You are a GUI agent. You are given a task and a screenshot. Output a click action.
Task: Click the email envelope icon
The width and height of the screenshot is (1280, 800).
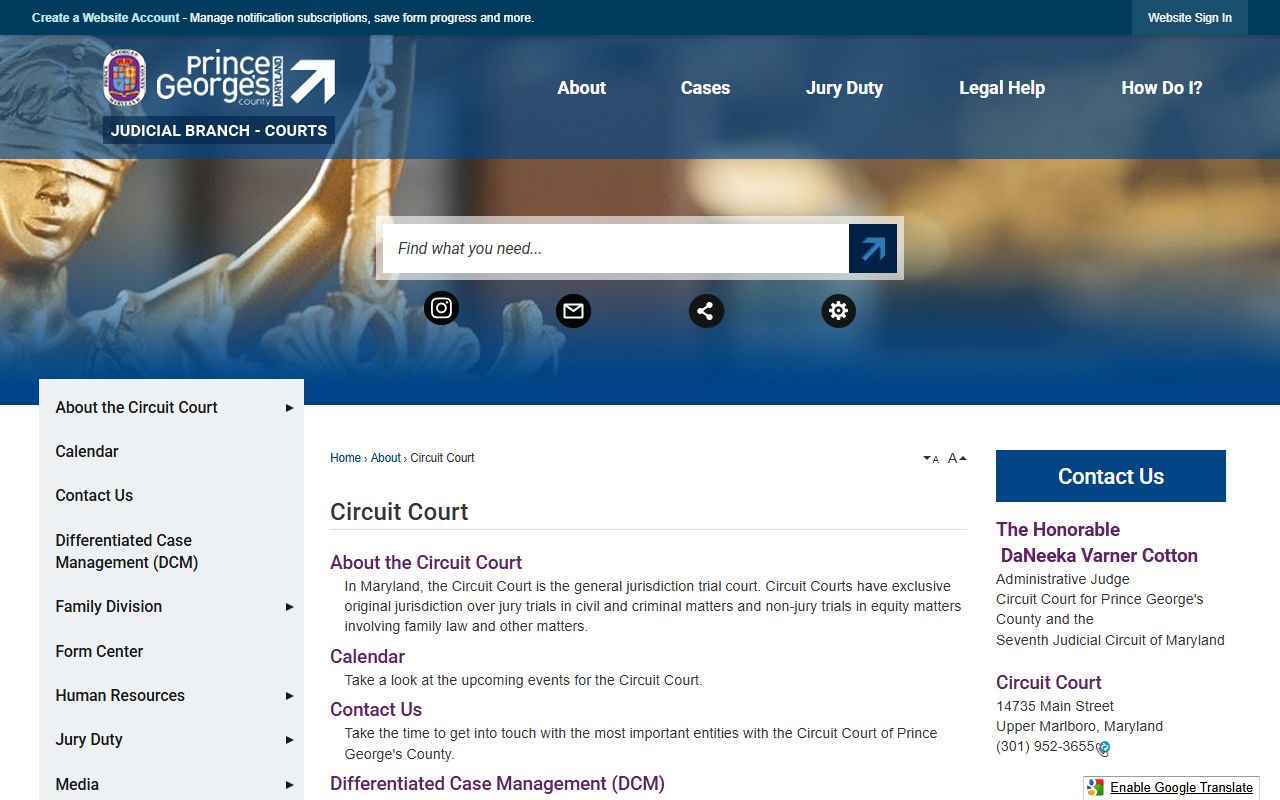pos(573,311)
